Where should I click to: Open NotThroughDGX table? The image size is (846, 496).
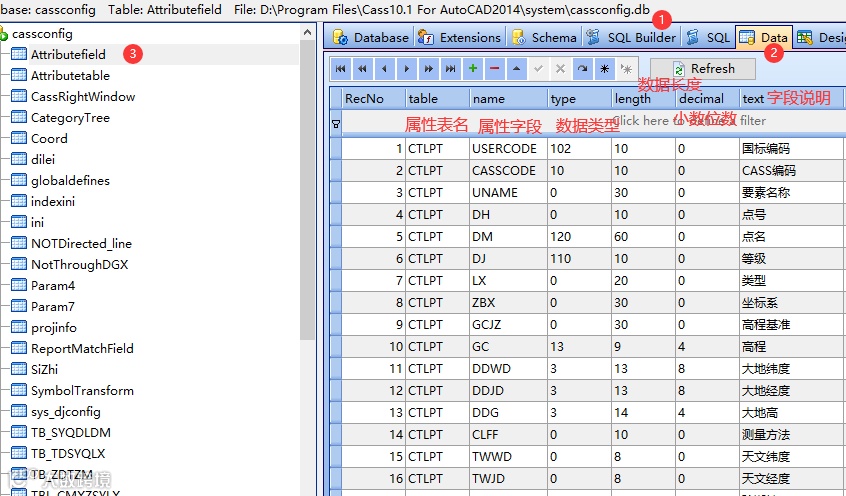pos(79,264)
